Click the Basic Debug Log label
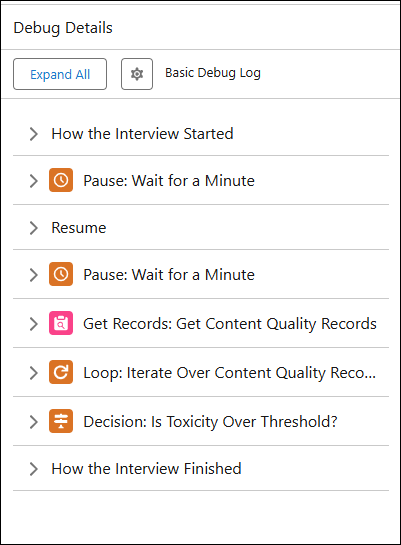This screenshot has height=545, width=401. [x=213, y=73]
